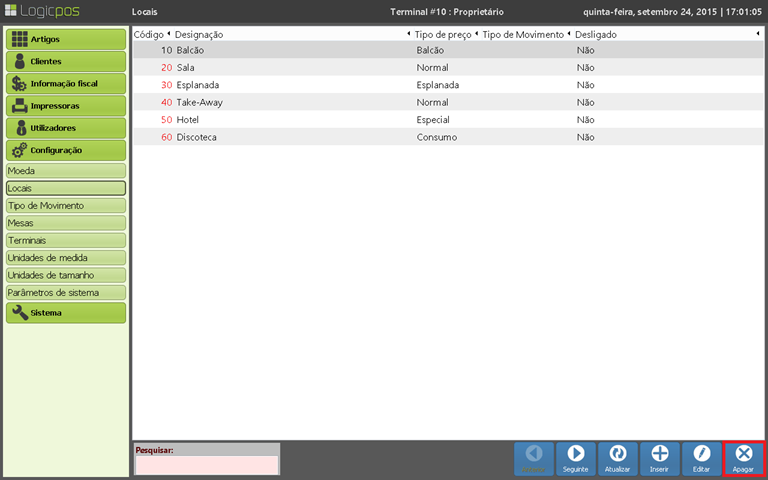Image resolution: width=768 pixels, height=480 pixels.
Task: Expand the Clientes sidebar section
Action: point(66,61)
